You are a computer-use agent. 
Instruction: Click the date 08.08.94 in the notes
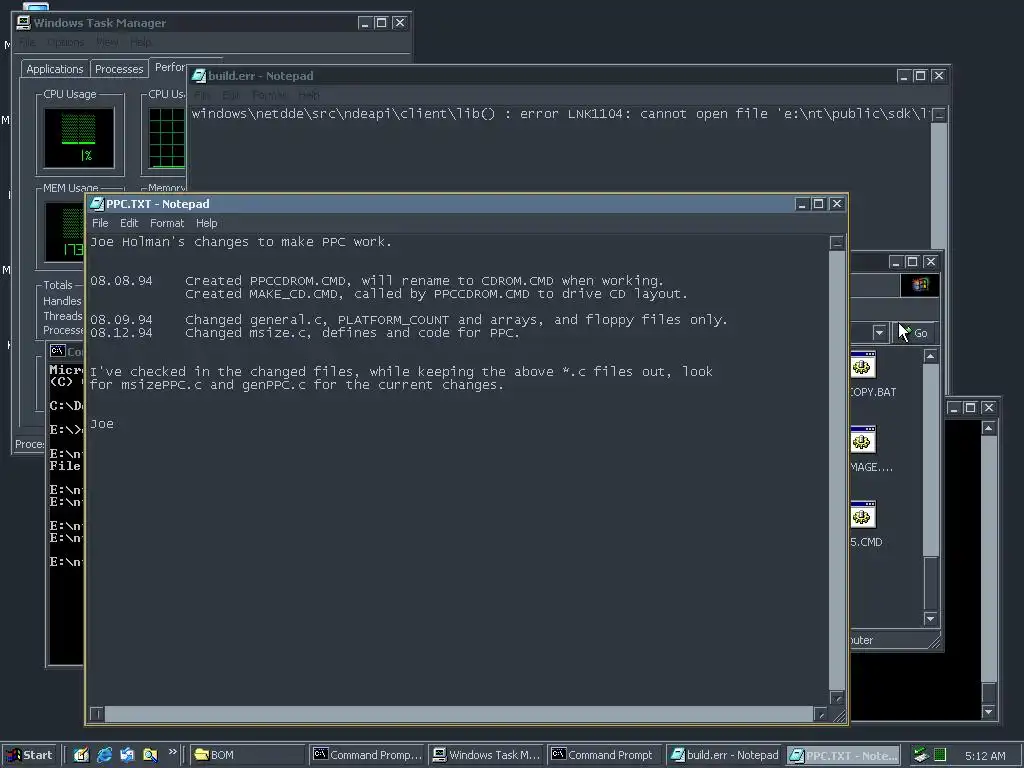(121, 281)
